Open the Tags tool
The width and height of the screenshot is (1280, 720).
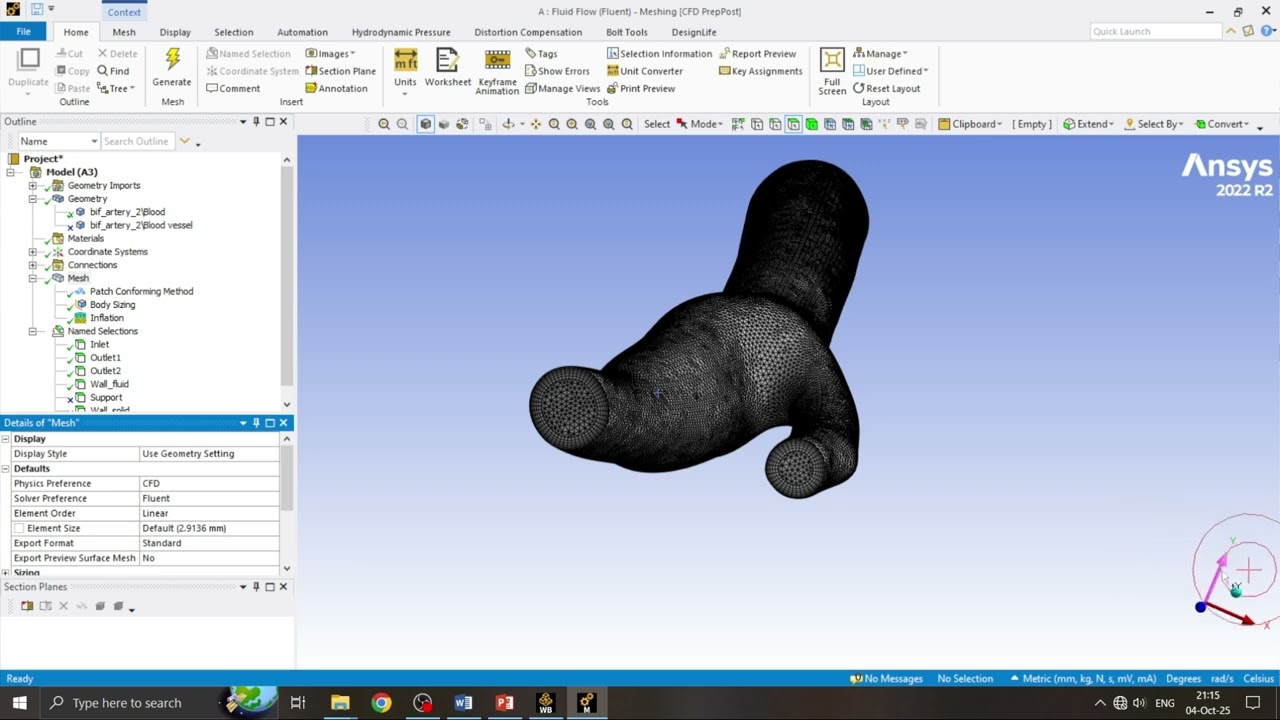pyautogui.click(x=541, y=53)
